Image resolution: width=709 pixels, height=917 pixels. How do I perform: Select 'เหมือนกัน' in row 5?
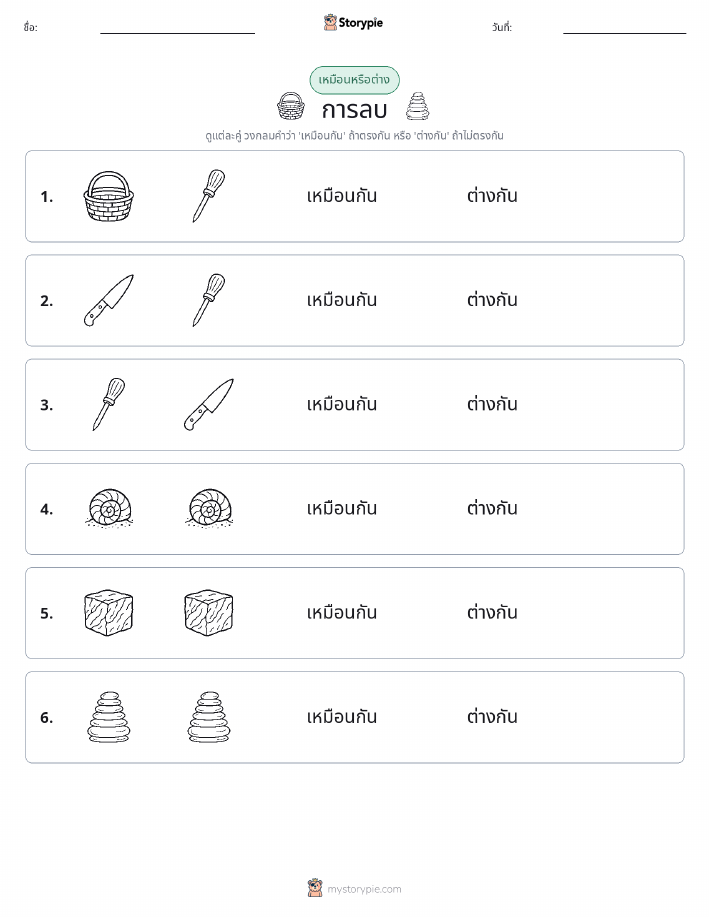coord(342,613)
